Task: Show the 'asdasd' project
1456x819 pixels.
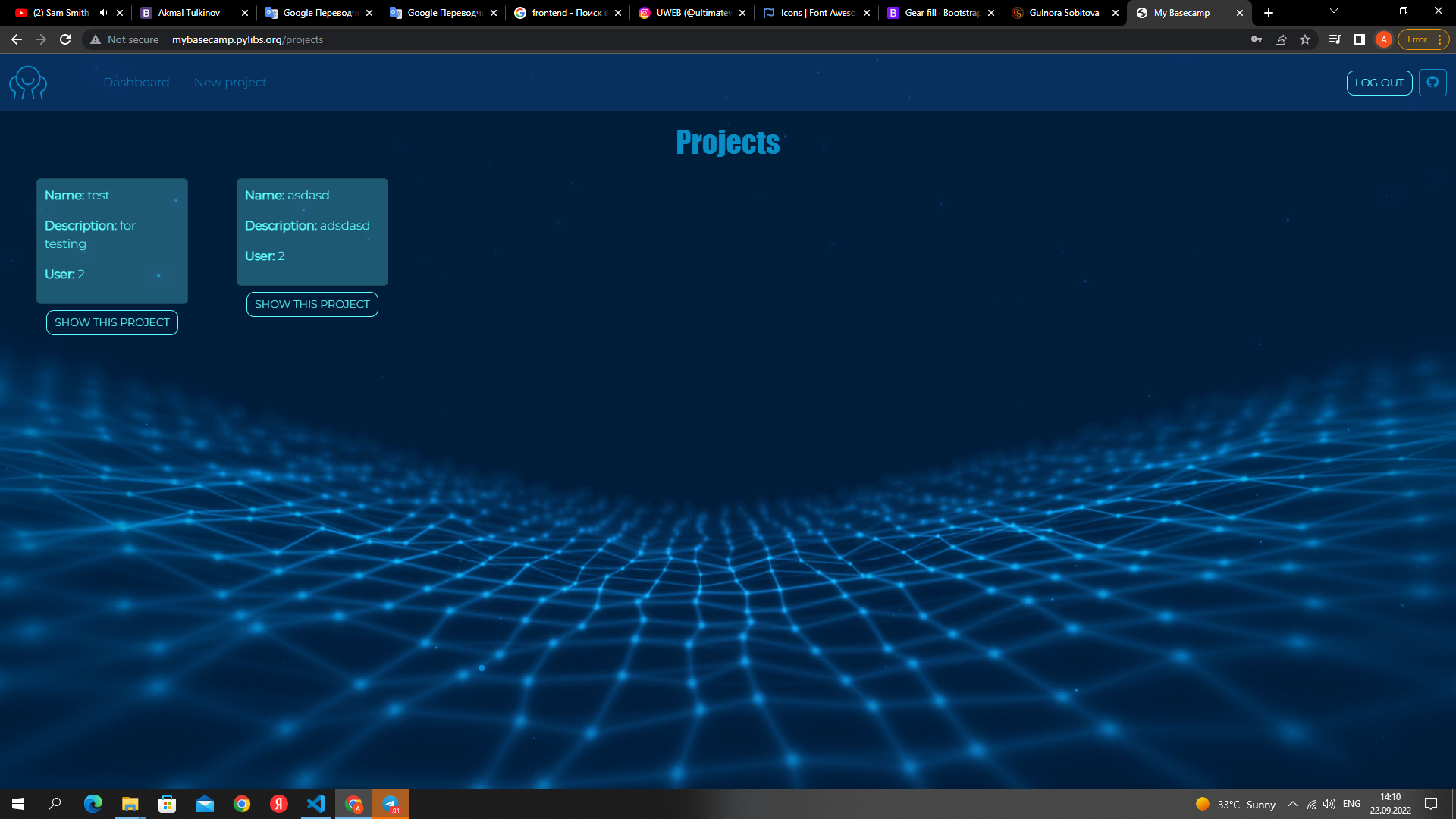Action: (312, 304)
